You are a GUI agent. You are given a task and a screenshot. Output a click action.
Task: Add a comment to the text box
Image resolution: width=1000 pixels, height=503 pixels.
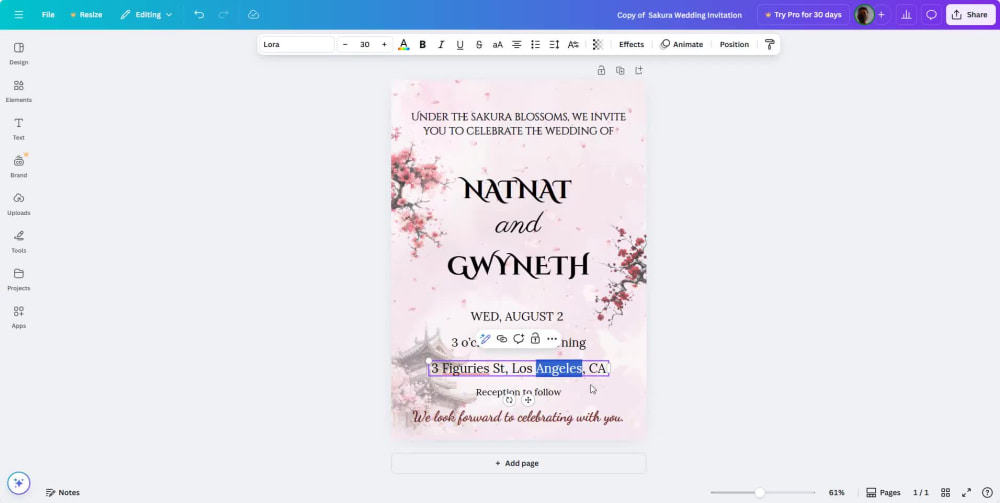(518, 339)
